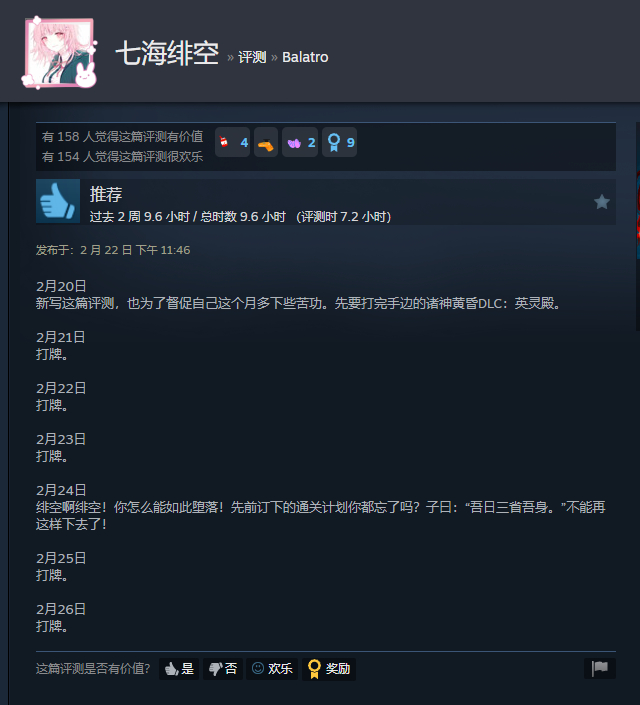Report this review with the flag icon

(600, 668)
